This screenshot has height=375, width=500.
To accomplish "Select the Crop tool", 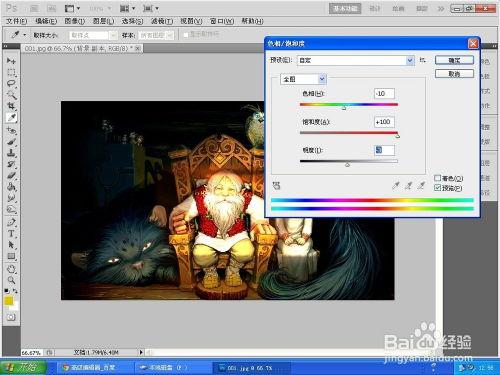I will (x=11, y=106).
